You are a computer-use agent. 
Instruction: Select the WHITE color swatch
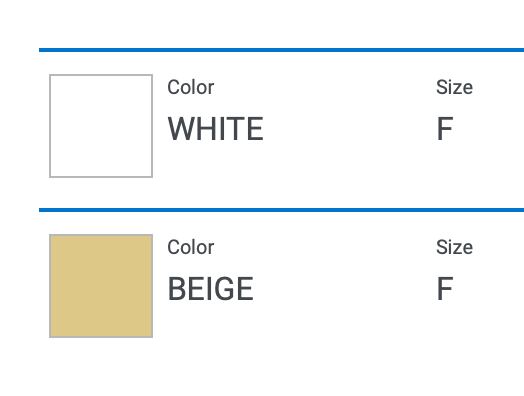[x=101, y=126]
